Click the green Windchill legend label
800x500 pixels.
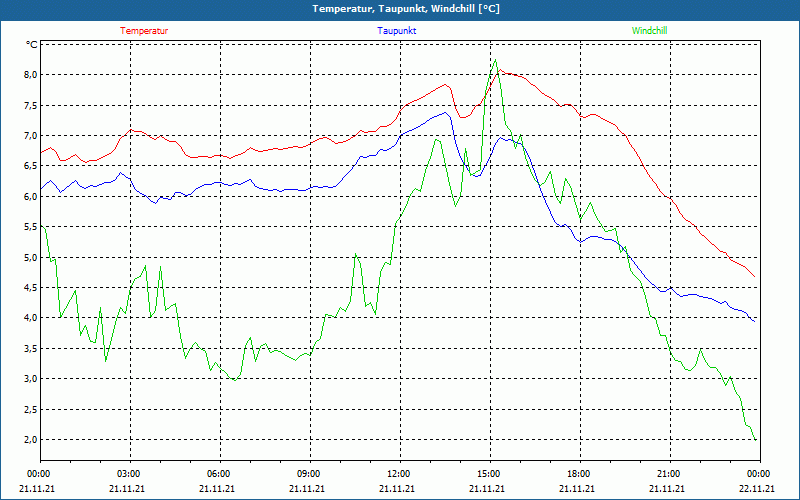click(x=649, y=31)
